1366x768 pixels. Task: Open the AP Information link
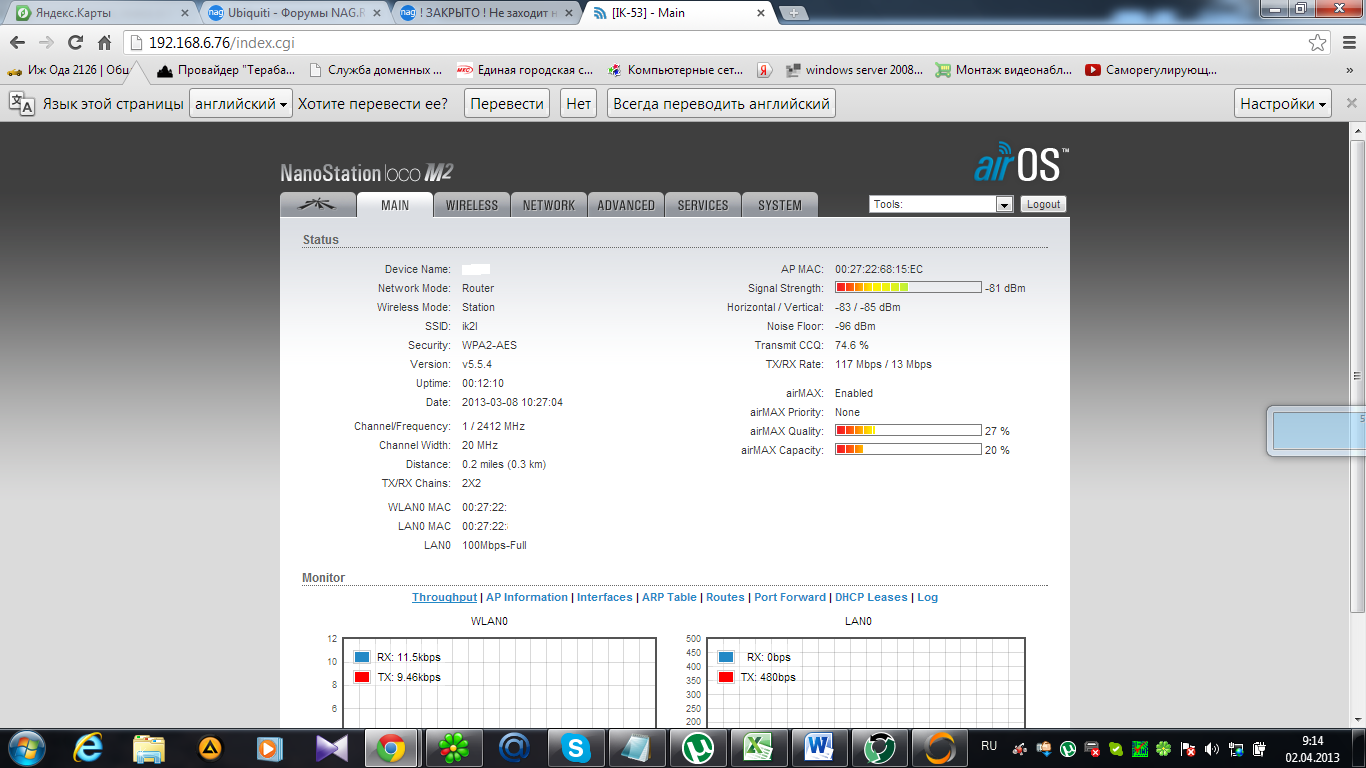coord(527,597)
